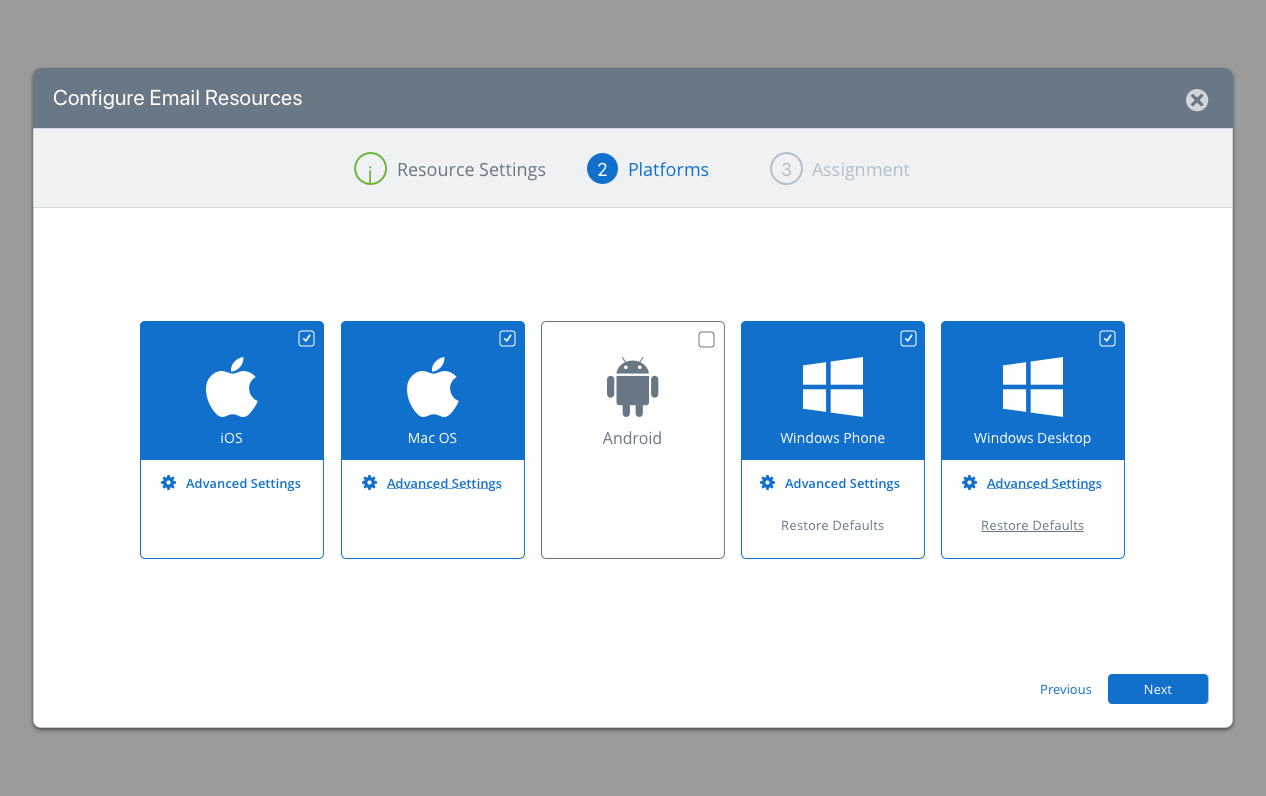Click the gear icon under Windows Desktop
The image size is (1266, 796).
point(969,483)
